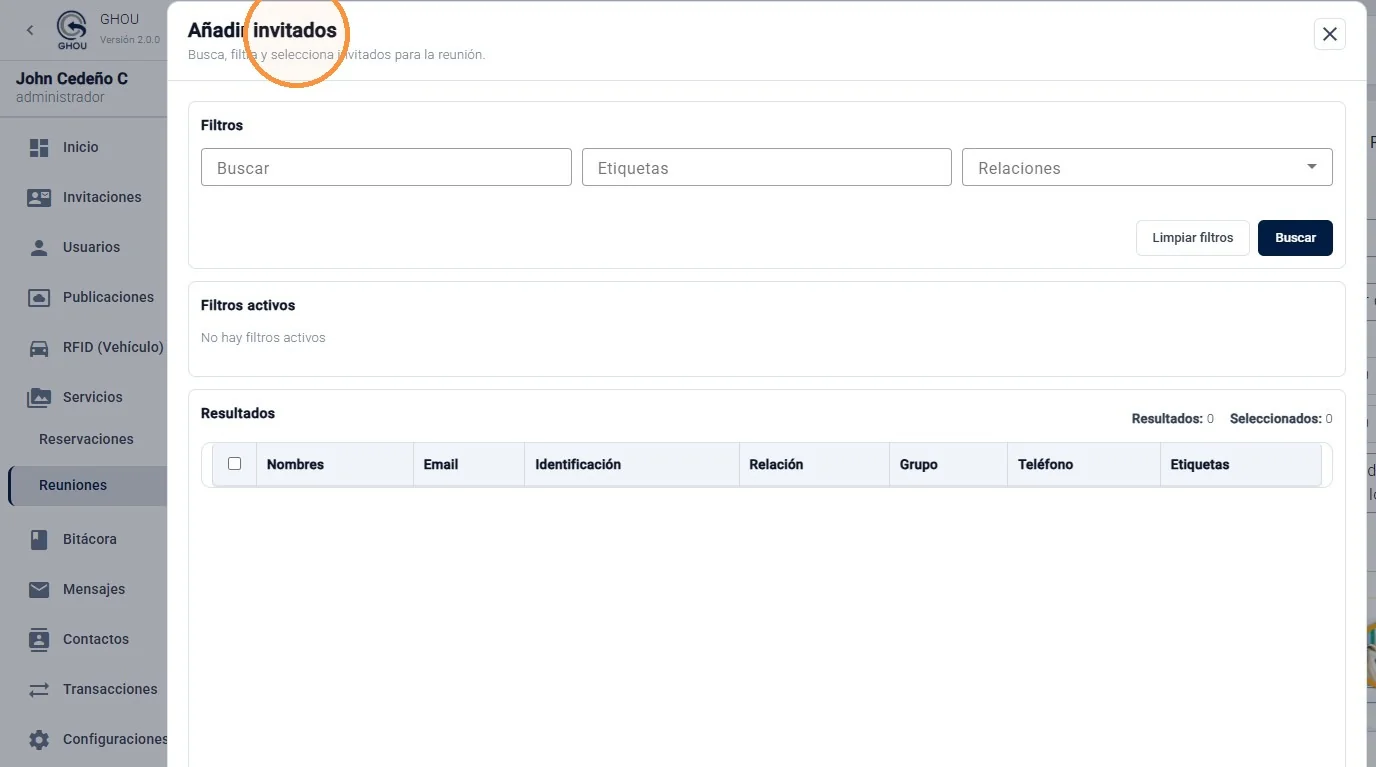Click the Invitaciones card icon
The width and height of the screenshot is (1376, 767).
click(x=39, y=197)
